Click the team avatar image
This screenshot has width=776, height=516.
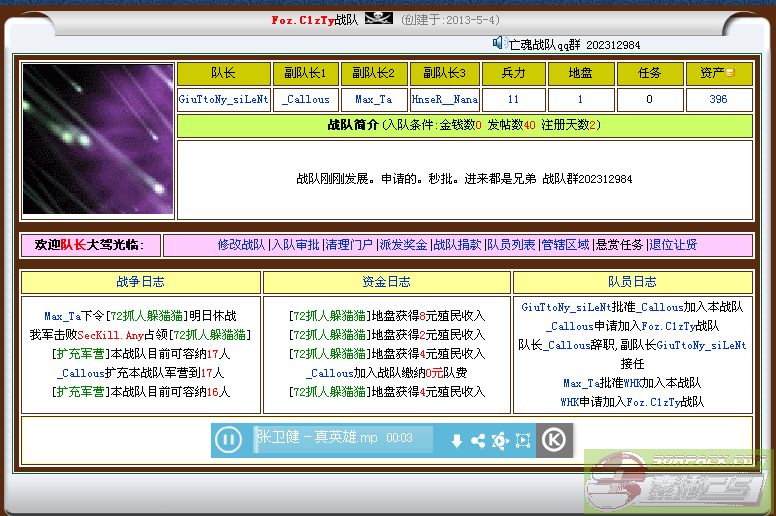(x=98, y=140)
